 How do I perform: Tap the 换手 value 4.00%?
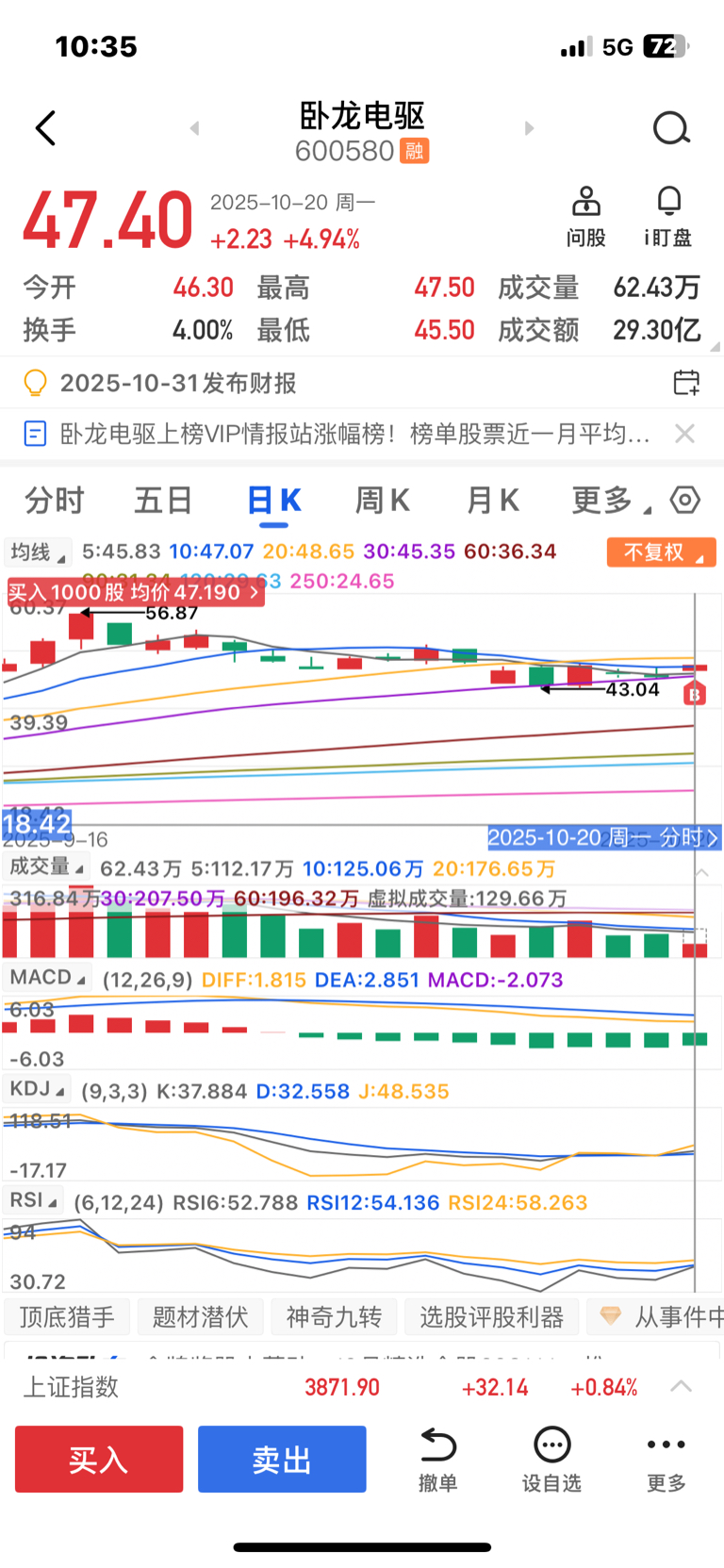click(203, 330)
